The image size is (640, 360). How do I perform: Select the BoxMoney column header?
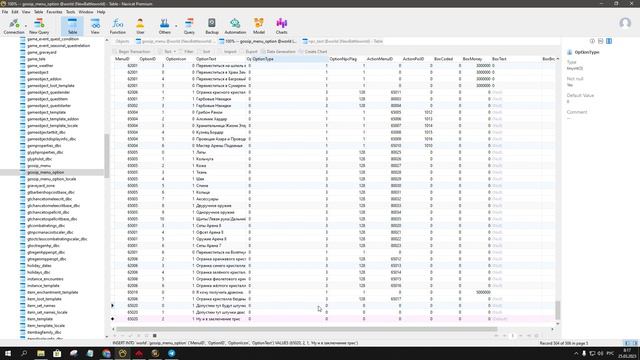[475, 59]
